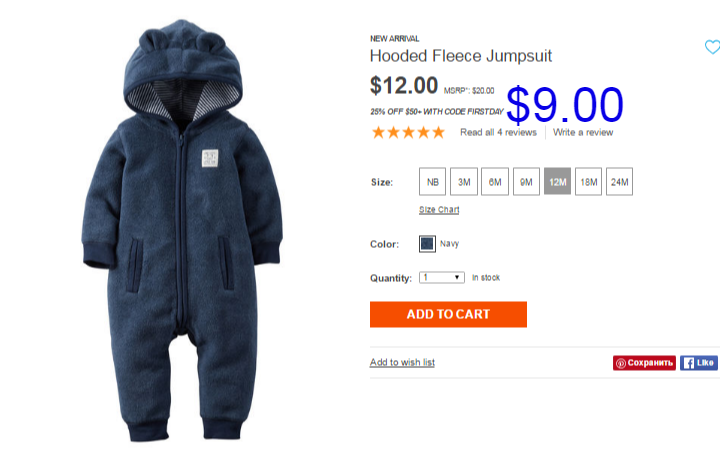720x452 pixels.
Task: Select the highlighted 12M size
Action: click(x=557, y=182)
